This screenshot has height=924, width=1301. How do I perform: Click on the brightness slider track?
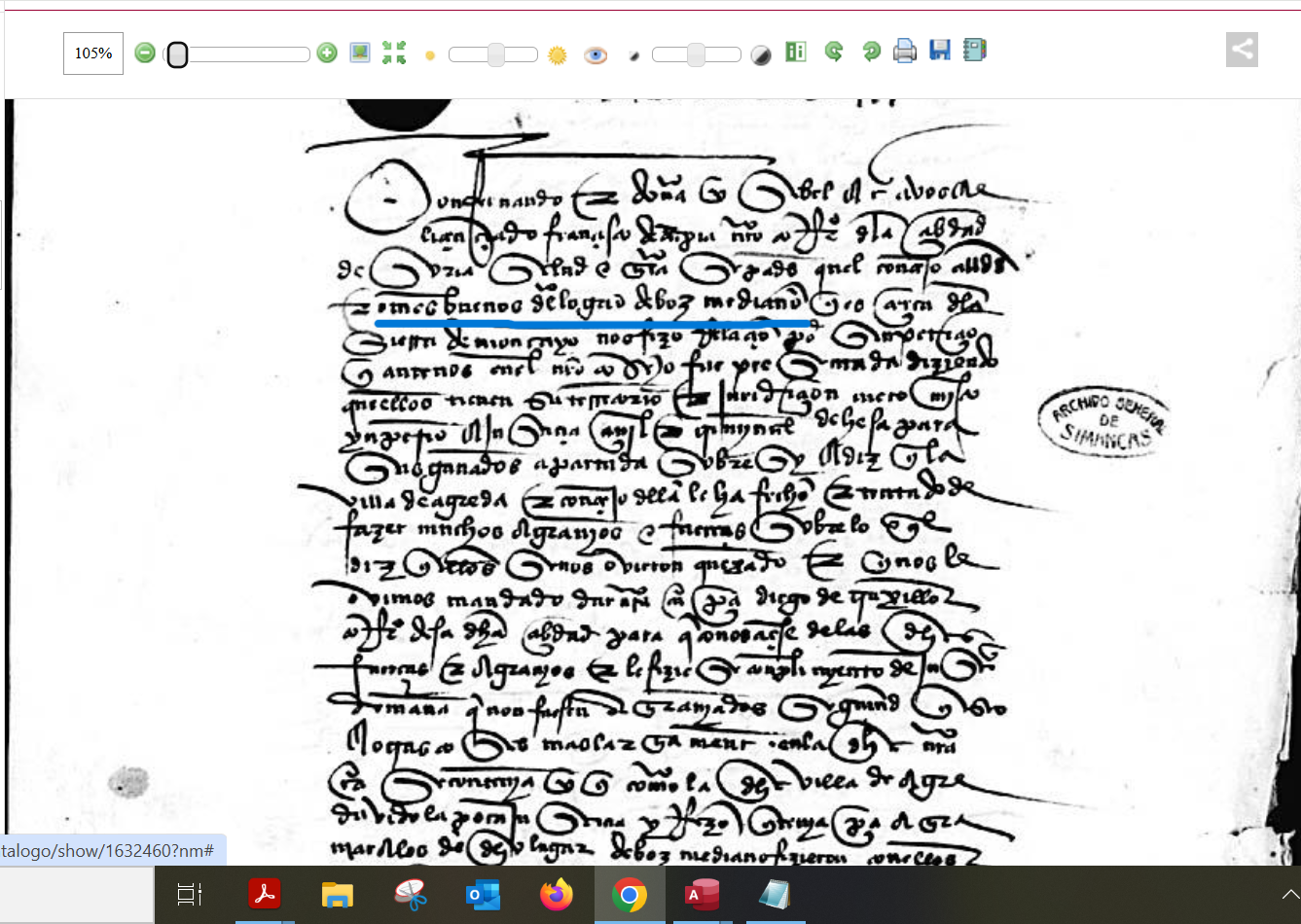[x=492, y=54]
